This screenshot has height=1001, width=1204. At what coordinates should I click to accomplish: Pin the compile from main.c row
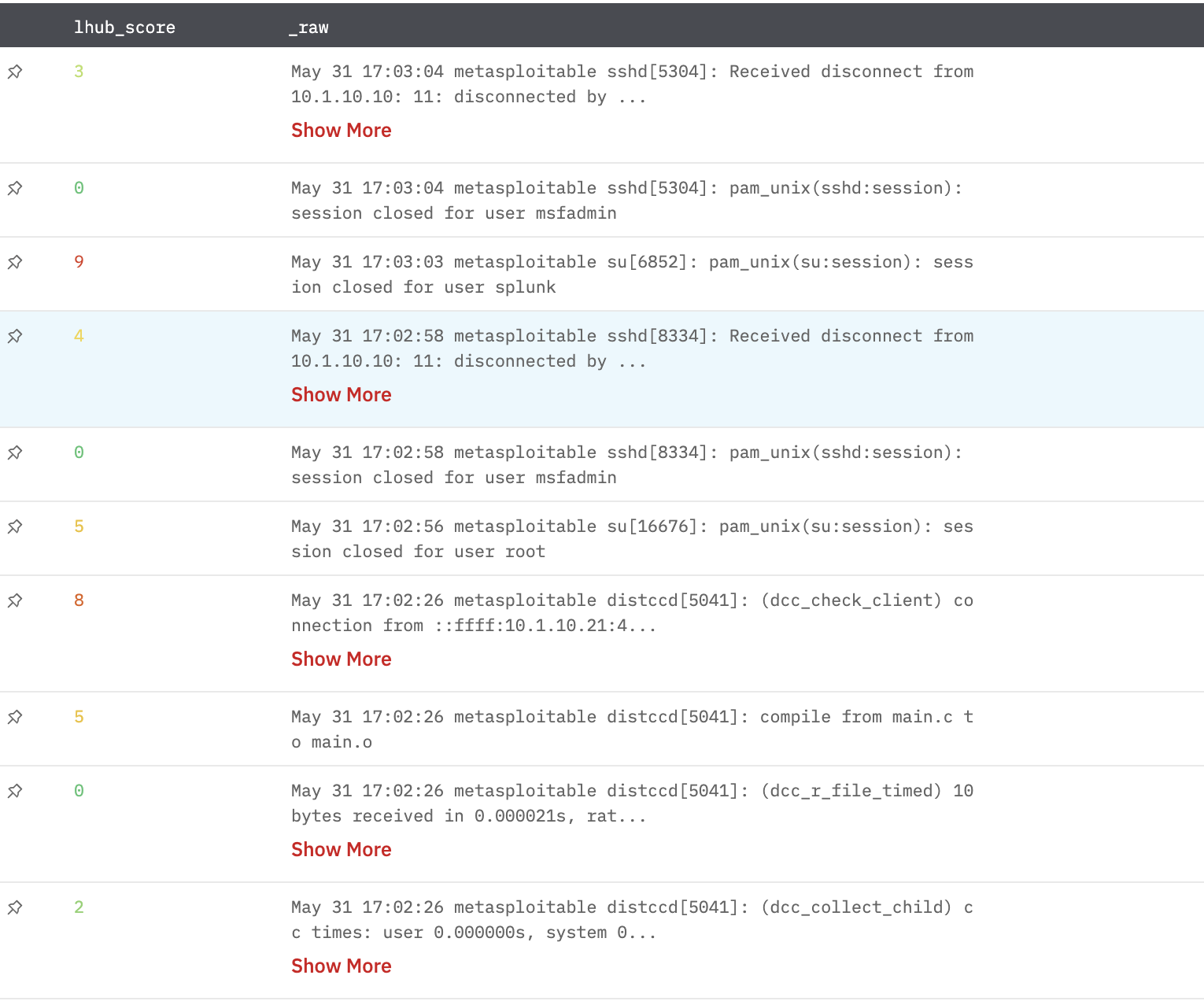pyautogui.click(x=15, y=717)
